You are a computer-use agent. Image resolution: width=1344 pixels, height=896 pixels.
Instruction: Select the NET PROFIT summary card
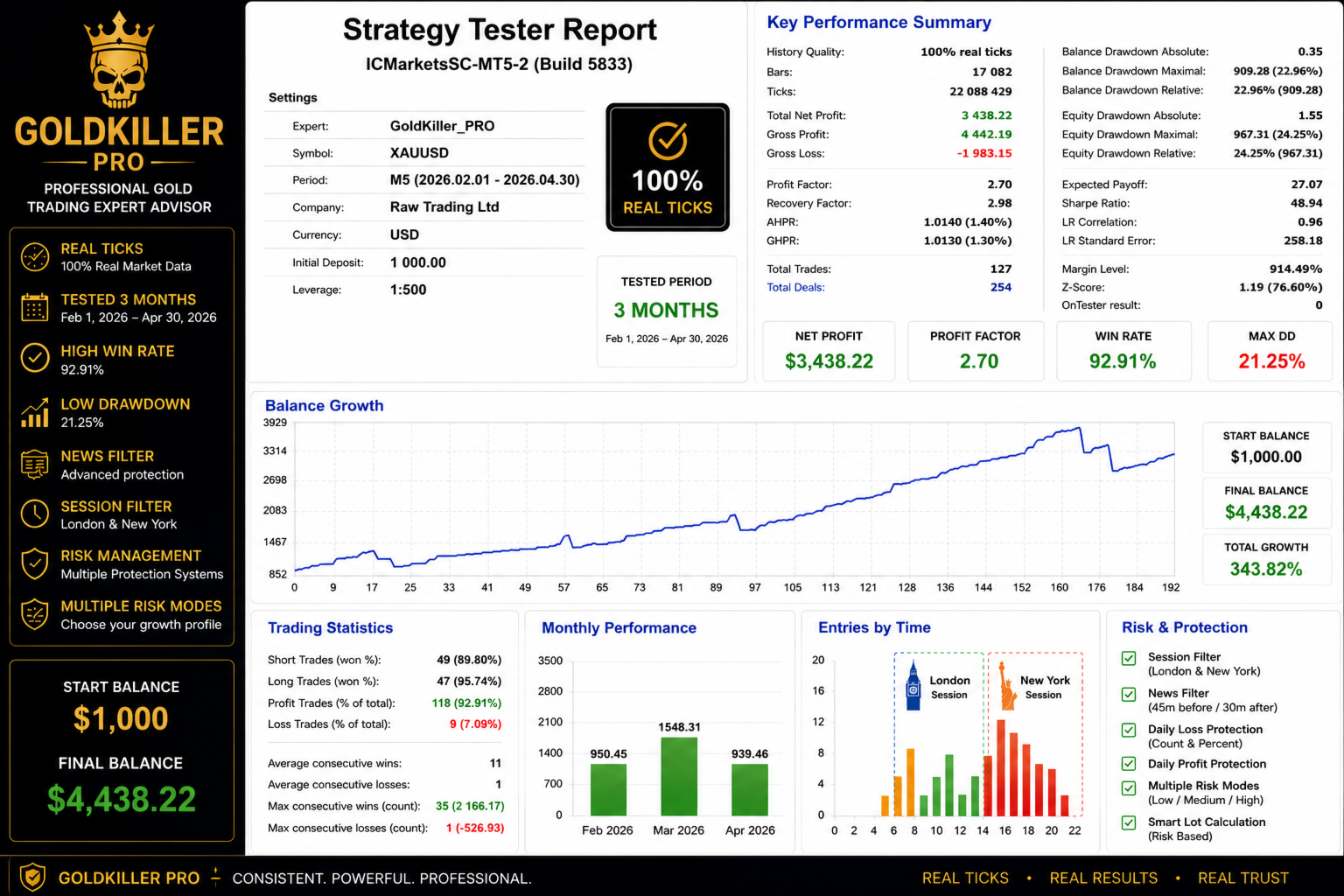pos(829,351)
